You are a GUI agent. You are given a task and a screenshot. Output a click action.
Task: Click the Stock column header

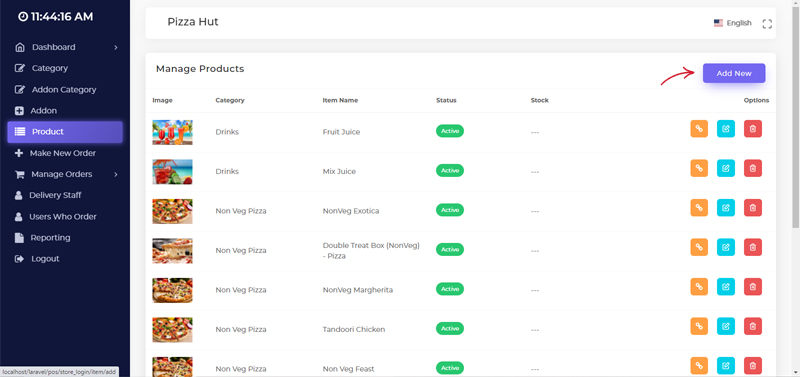click(x=539, y=100)
